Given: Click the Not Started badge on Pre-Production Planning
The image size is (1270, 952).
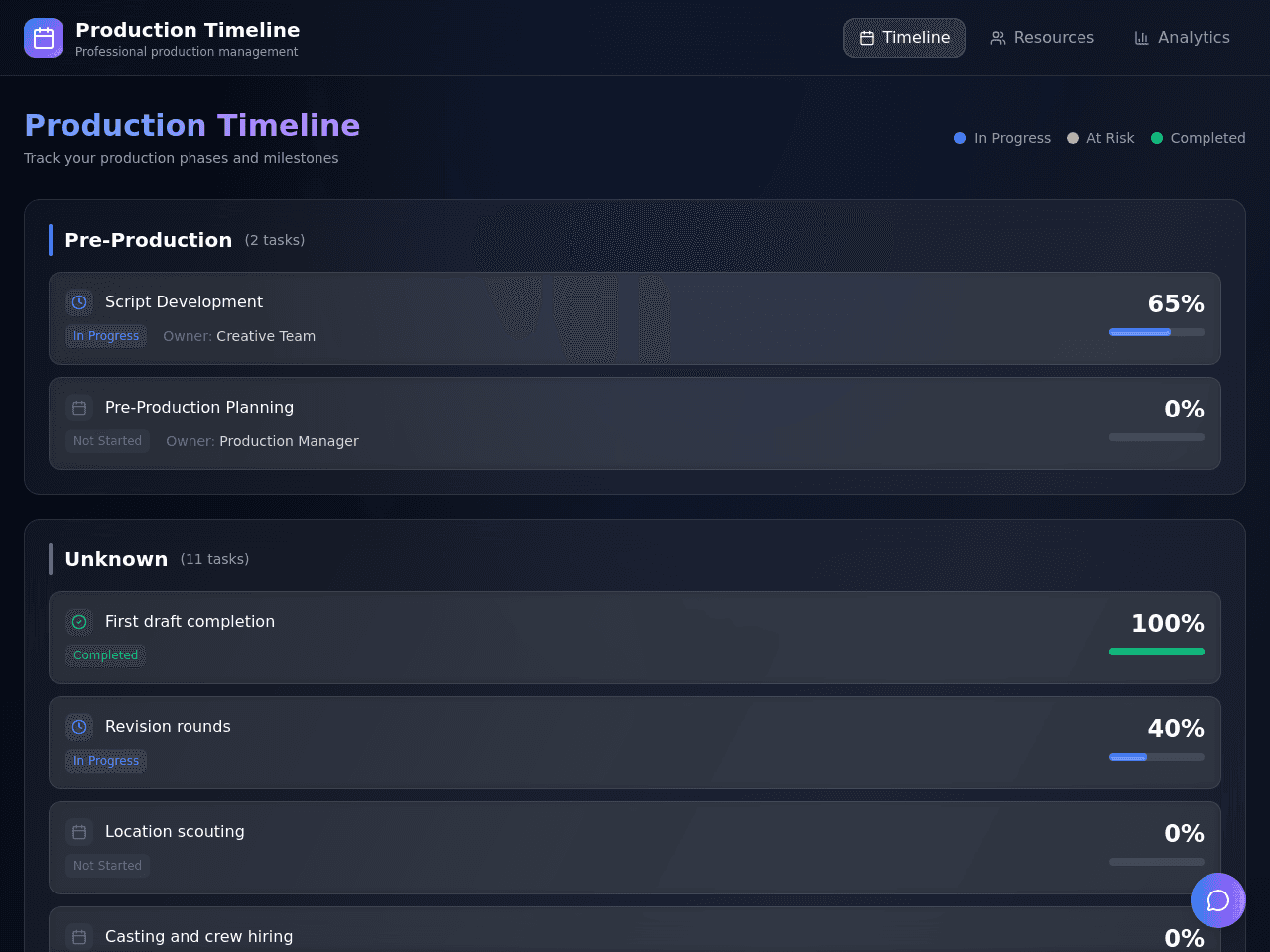Looking at the screenshot, I should click(107, 441).
